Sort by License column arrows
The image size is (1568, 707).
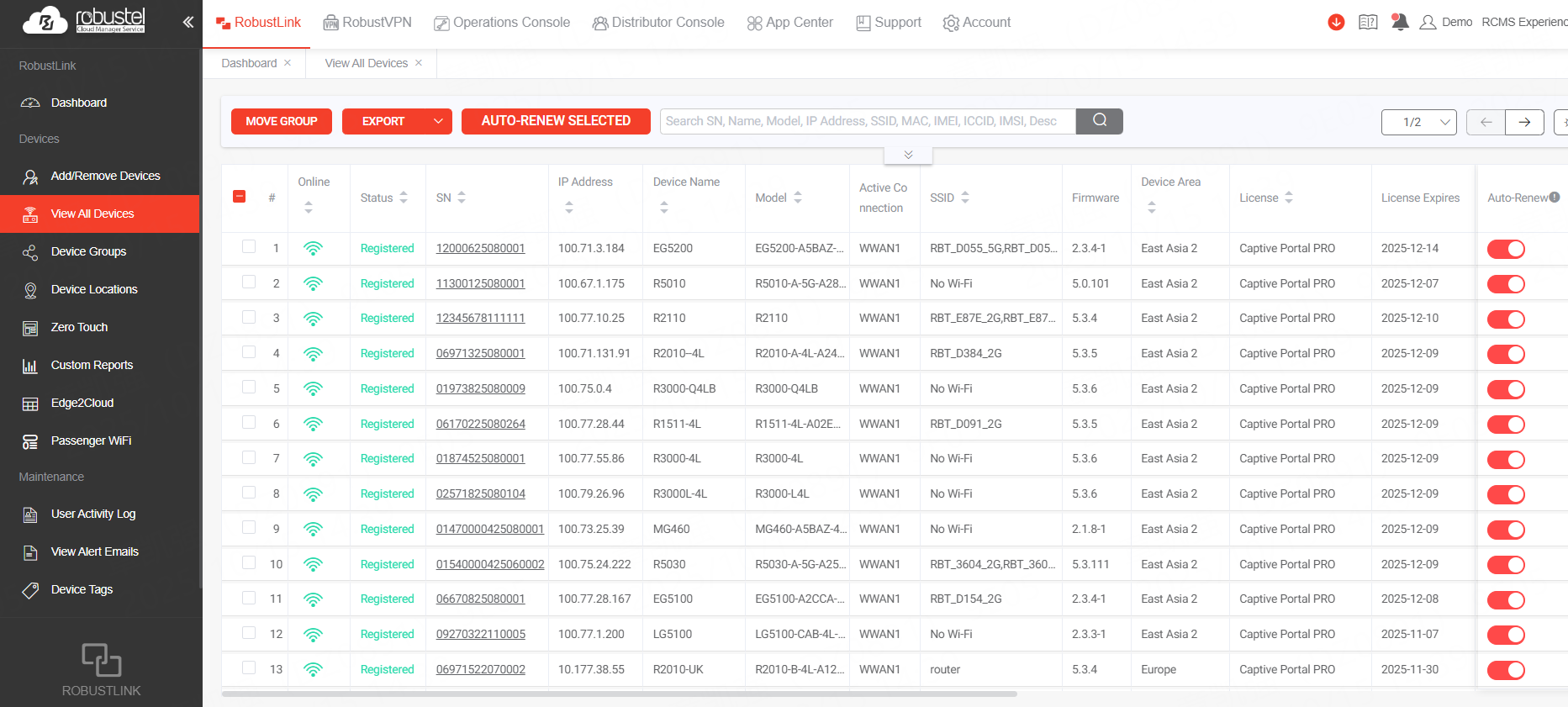1289,198
